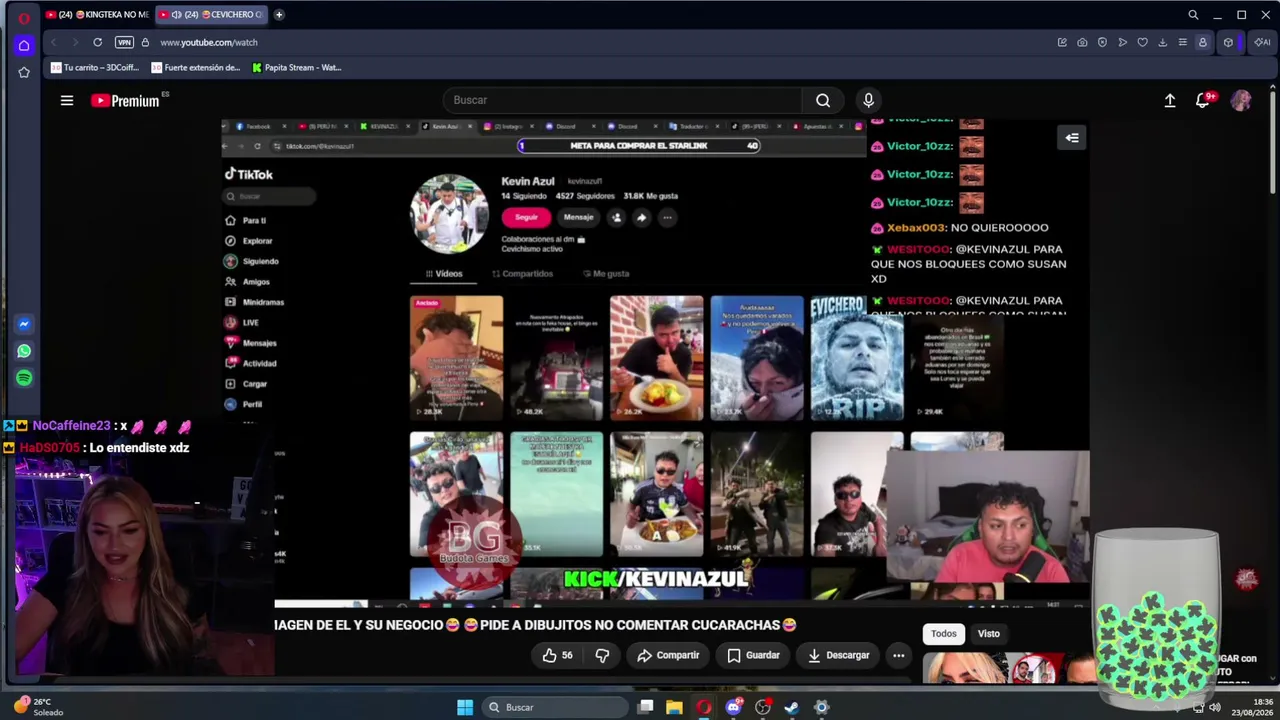Search open tabs with the magnifier
Image resolution: width=1280 pixels, height=720 pixels.
click(1193, 15)
